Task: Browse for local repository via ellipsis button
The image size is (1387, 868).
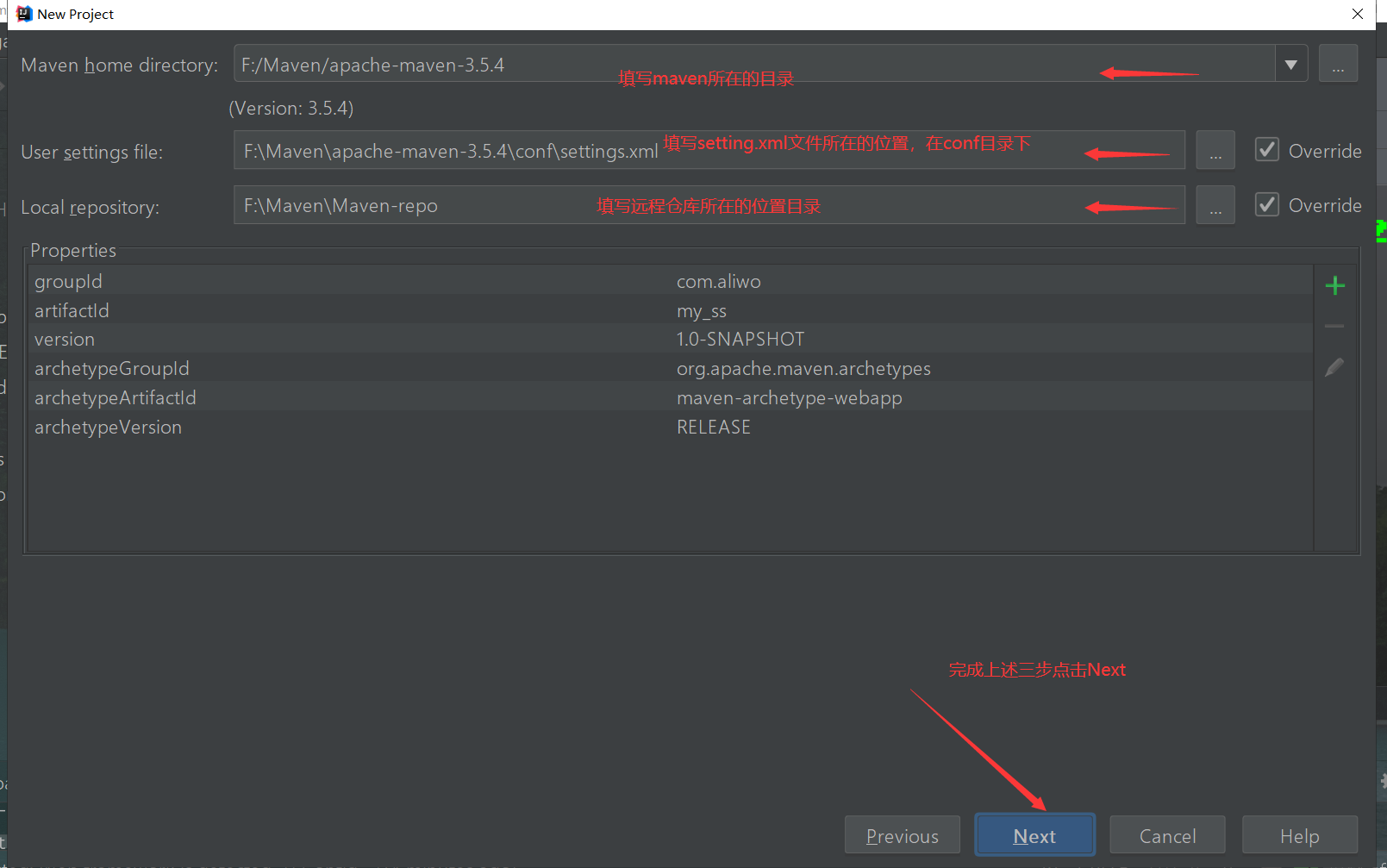Action: coord(1215,204)
